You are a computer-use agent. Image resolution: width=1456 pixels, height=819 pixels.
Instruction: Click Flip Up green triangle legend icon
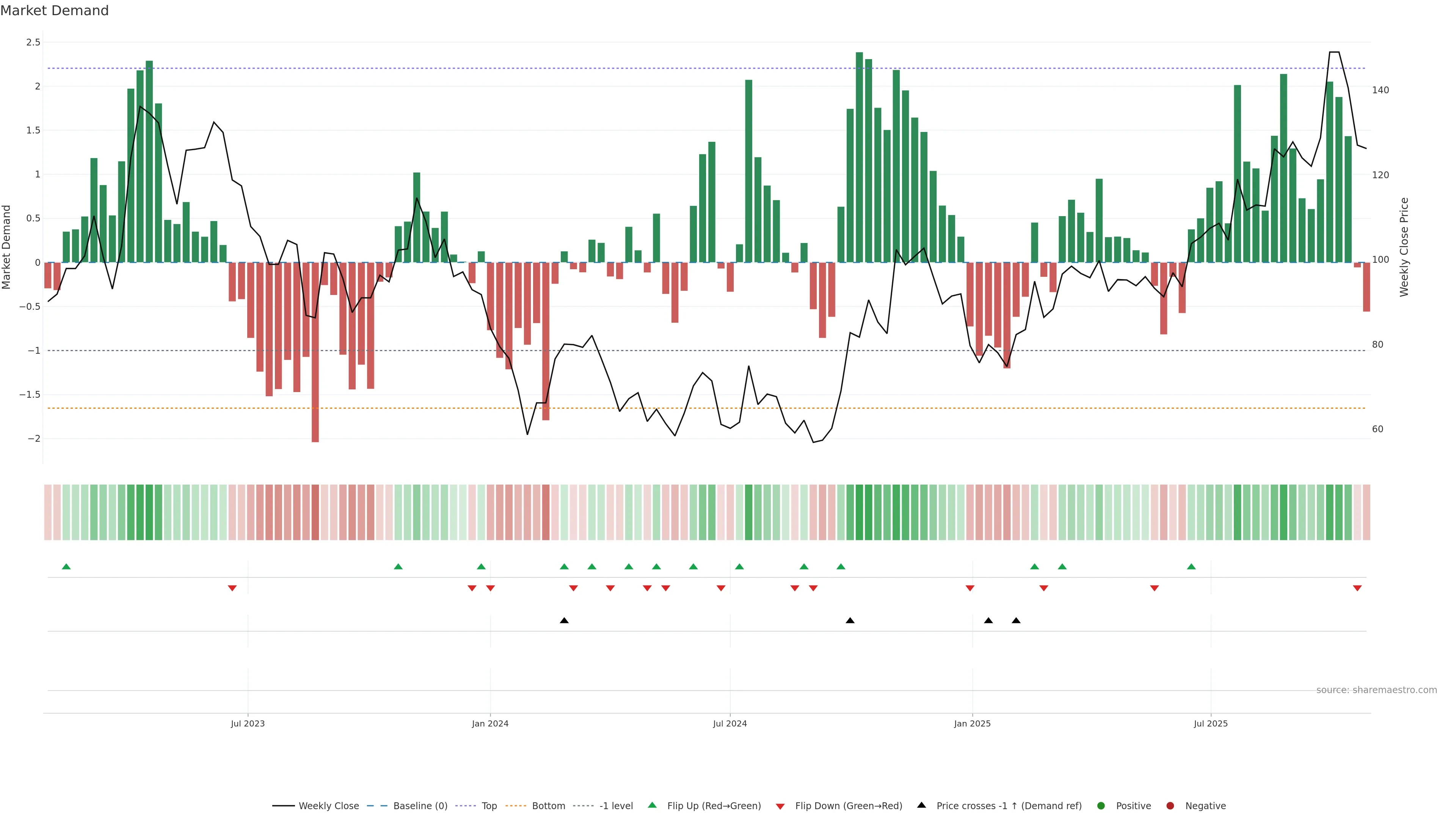[x=652, y=805]
